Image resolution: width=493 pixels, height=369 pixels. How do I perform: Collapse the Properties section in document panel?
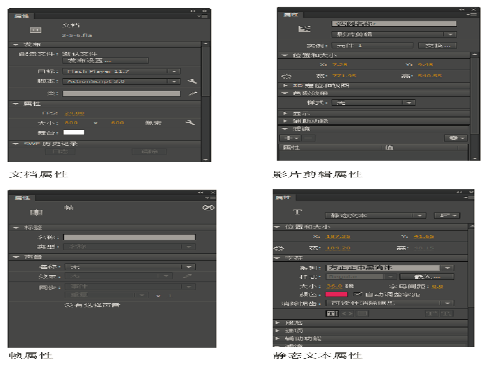(x=16, y=104)
